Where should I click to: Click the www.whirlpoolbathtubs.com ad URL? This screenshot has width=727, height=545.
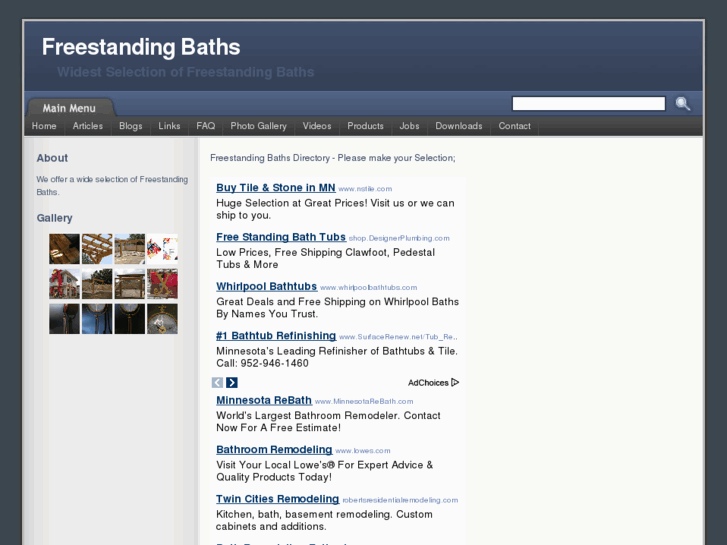[369, 288]
